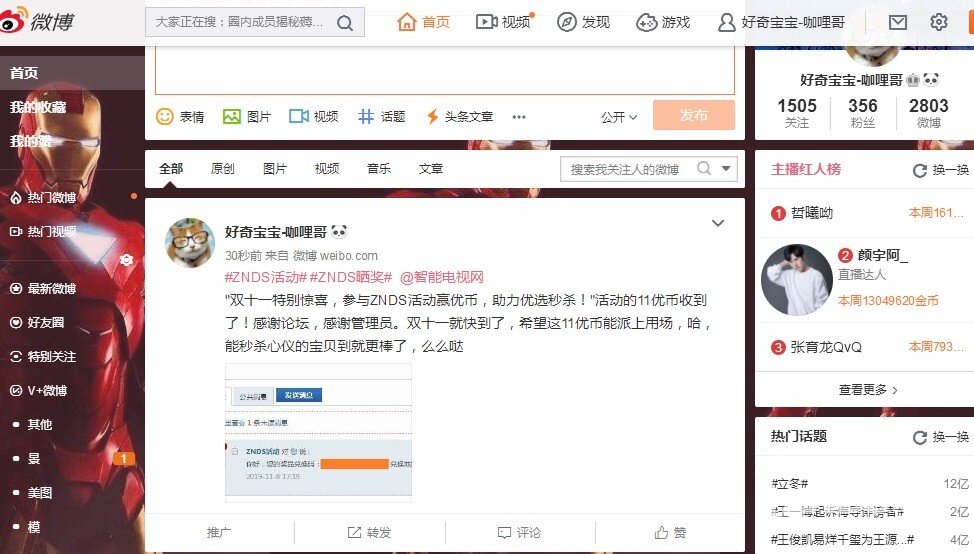This screenshot has width=974, height=554.
Task: Open the 公开 visibility dropdown
Action: point(619,117)
